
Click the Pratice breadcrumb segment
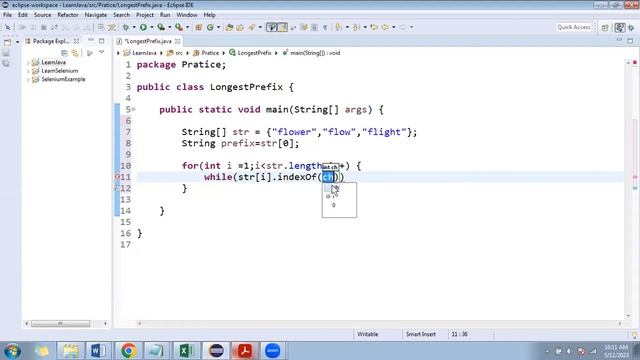pyautogui.click(x=207, y=53)
